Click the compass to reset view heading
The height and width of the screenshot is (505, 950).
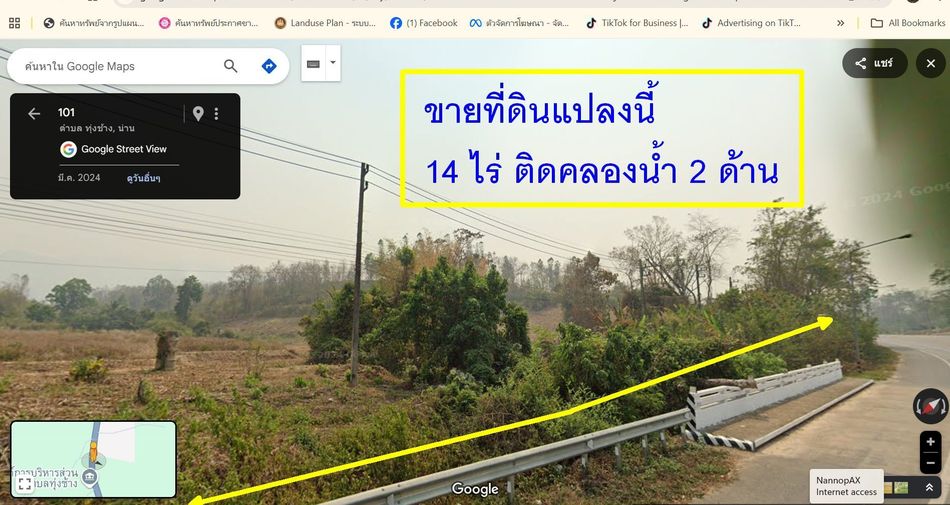click(x=931, y=406)
